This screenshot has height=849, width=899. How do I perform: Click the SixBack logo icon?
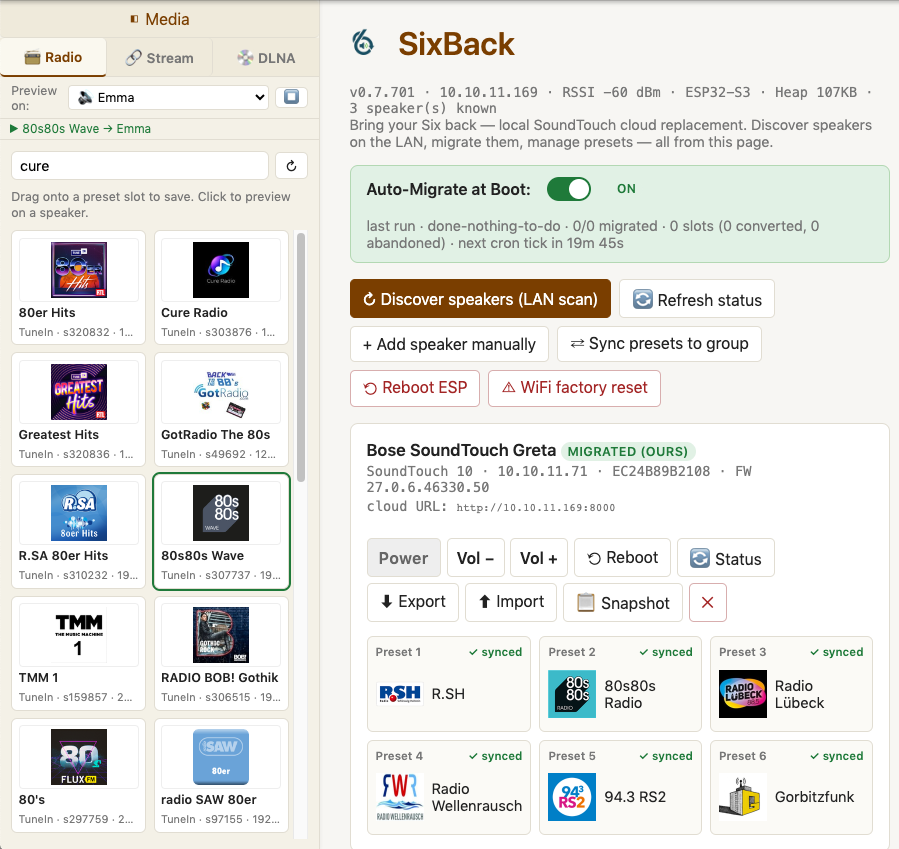tap(363, 42)
